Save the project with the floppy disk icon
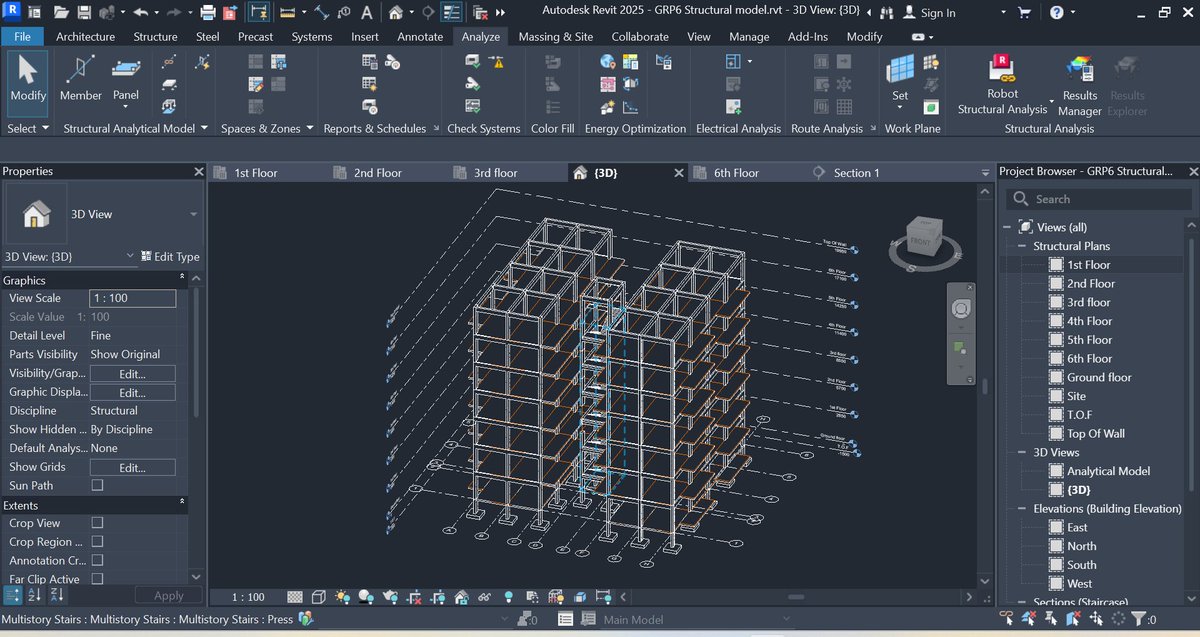Viewport: 1200px width, 637px height. click(84, 13)
